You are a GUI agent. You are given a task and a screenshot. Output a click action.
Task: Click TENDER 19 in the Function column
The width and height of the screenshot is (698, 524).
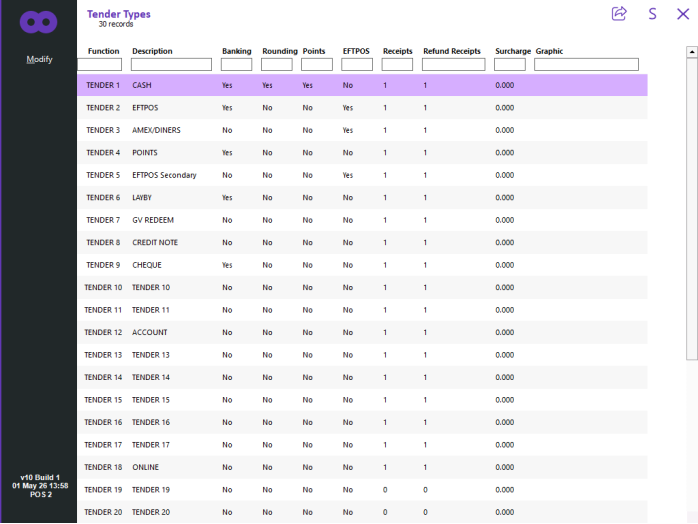pyautogui.click(x=103, y=490)
